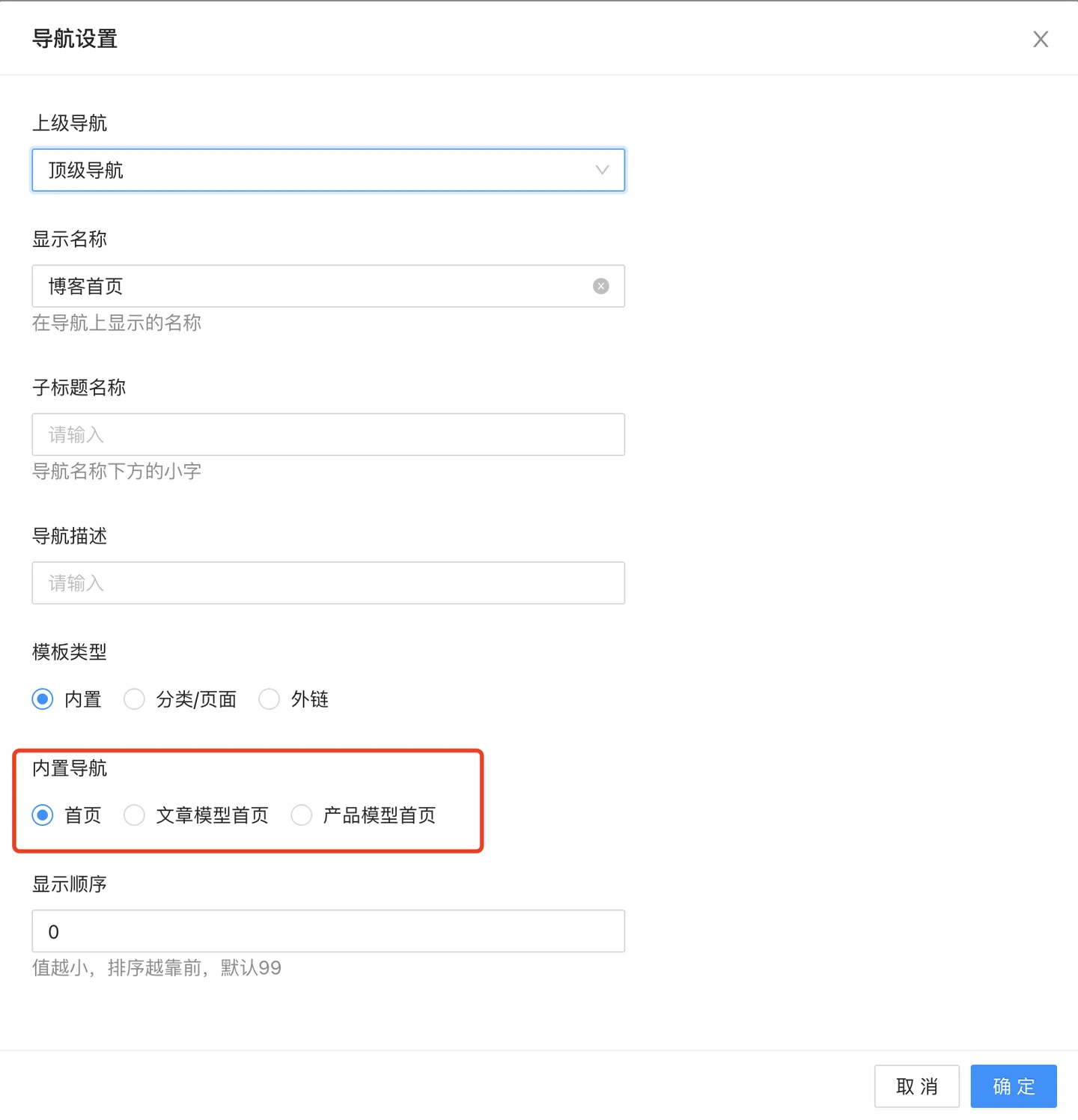Click the 上级导航 field label
Screen dimensions: 1078x1120
coord(70,123)
